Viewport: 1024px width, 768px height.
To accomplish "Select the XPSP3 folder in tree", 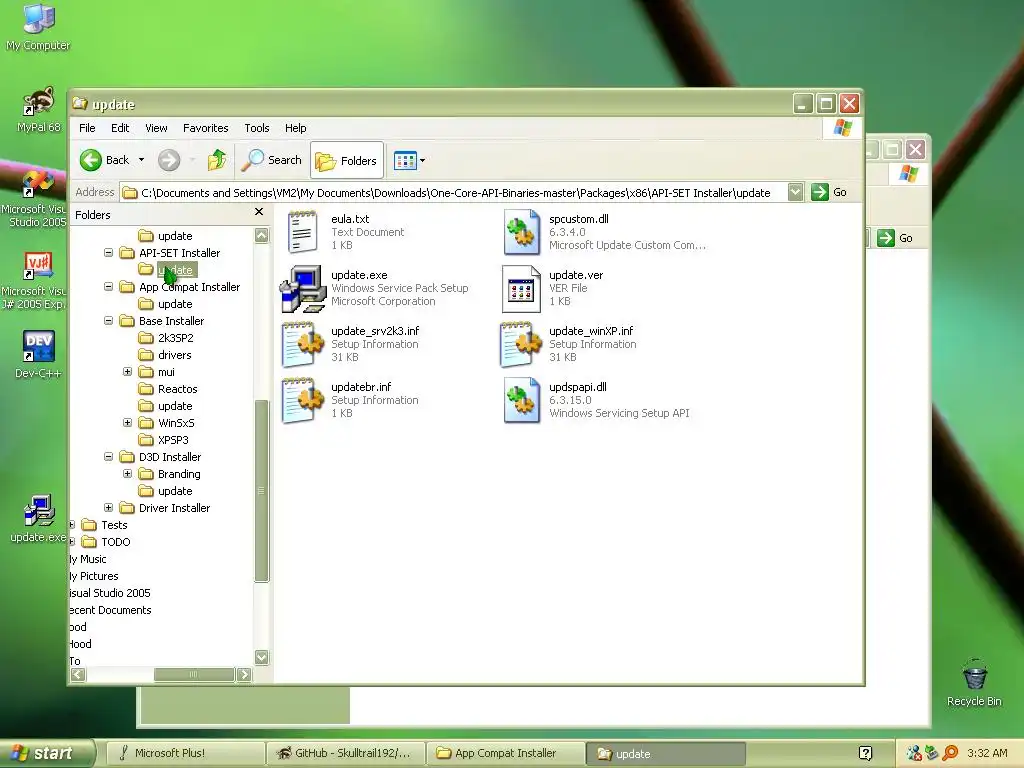I will 164,440.
